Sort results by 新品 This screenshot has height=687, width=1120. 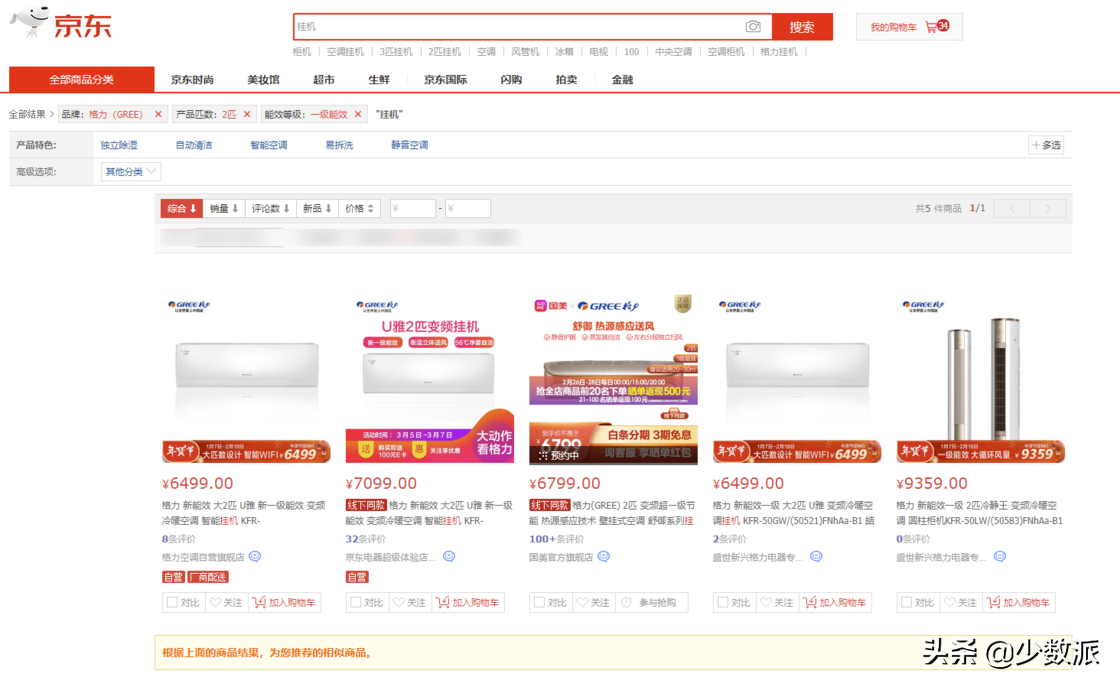click(316, 209)
